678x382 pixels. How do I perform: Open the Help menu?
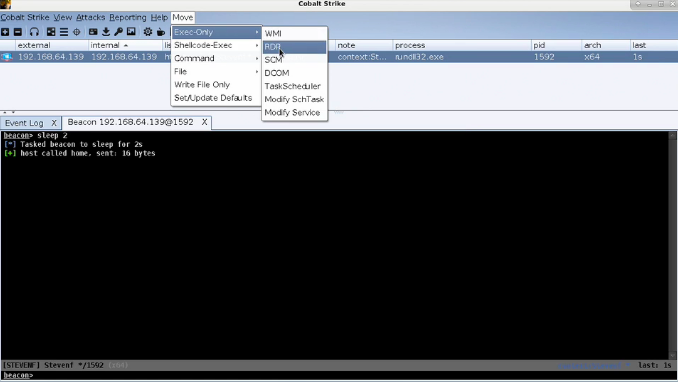pyautogui.click(x=159, y=17)
